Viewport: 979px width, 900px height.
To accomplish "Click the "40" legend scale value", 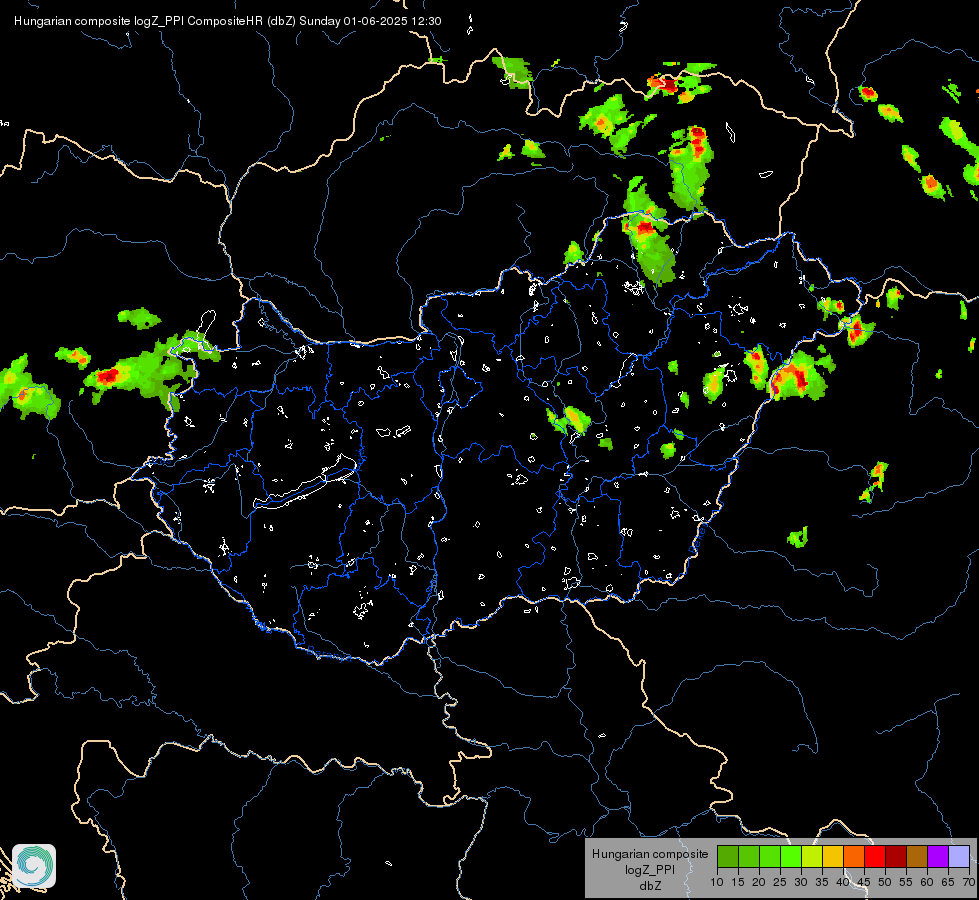I will click(843, 883).
